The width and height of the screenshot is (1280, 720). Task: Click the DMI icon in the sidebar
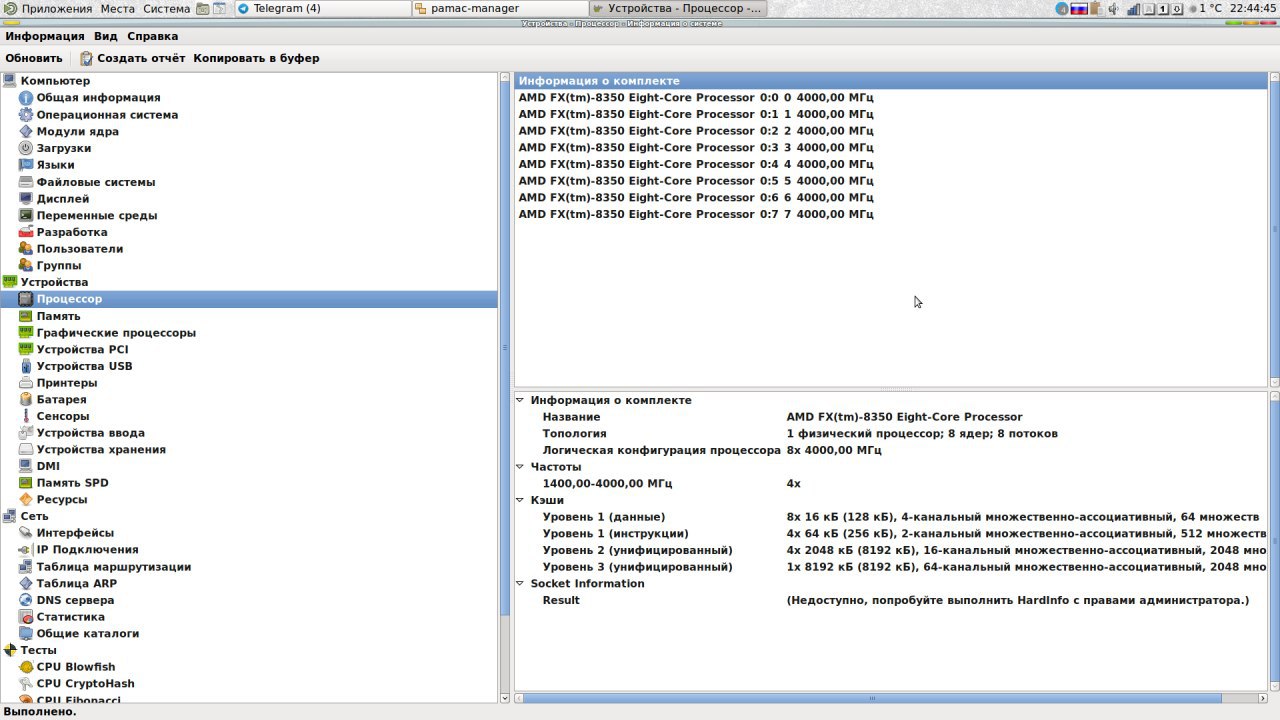point(26,466)
